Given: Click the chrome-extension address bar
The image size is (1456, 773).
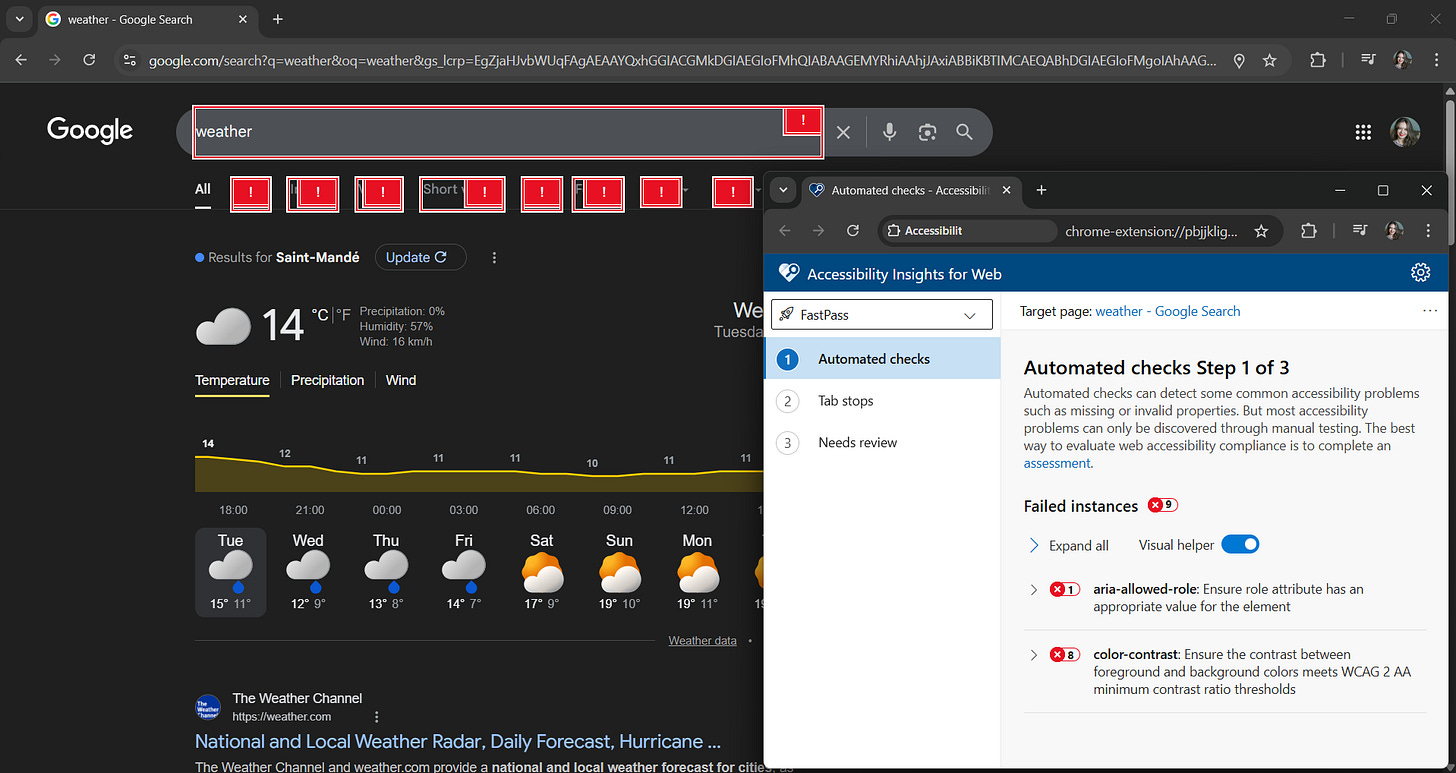Looking at the screenshot, I should 1152,231.
